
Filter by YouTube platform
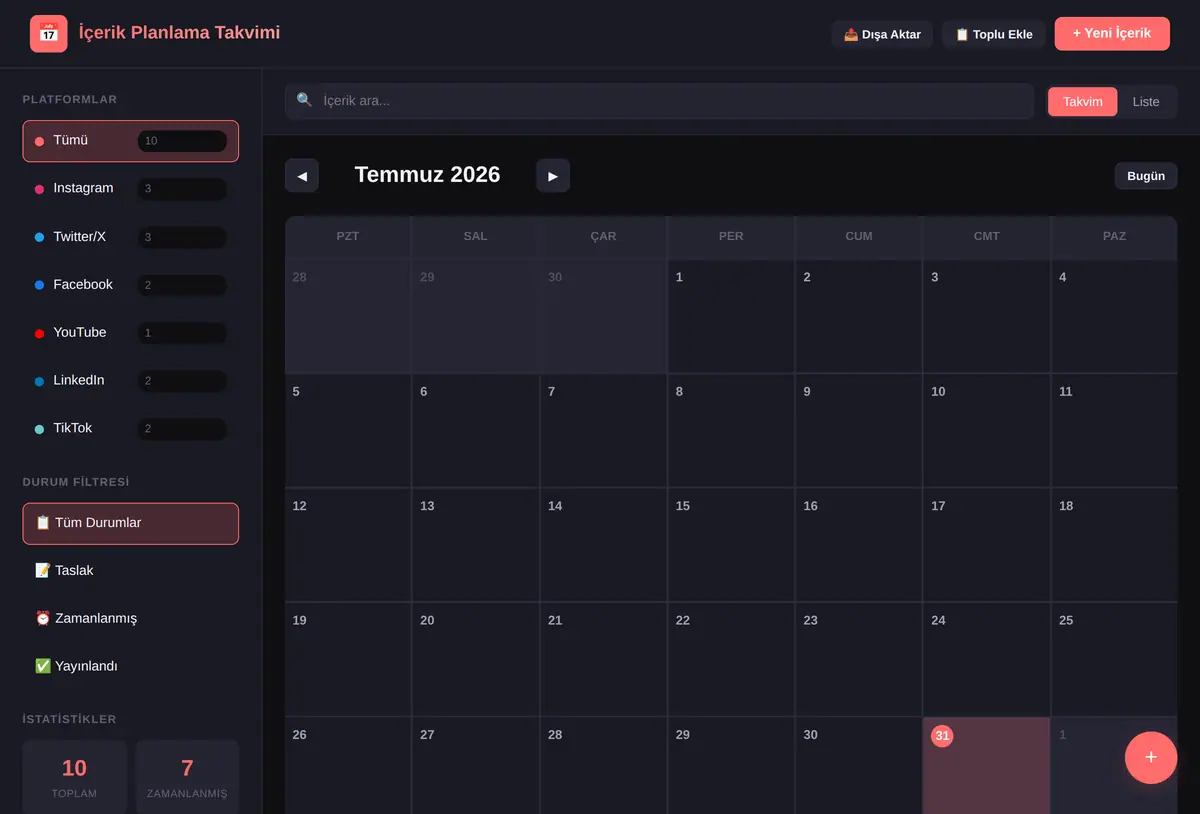pyautogui.click(x=131, y=333)
